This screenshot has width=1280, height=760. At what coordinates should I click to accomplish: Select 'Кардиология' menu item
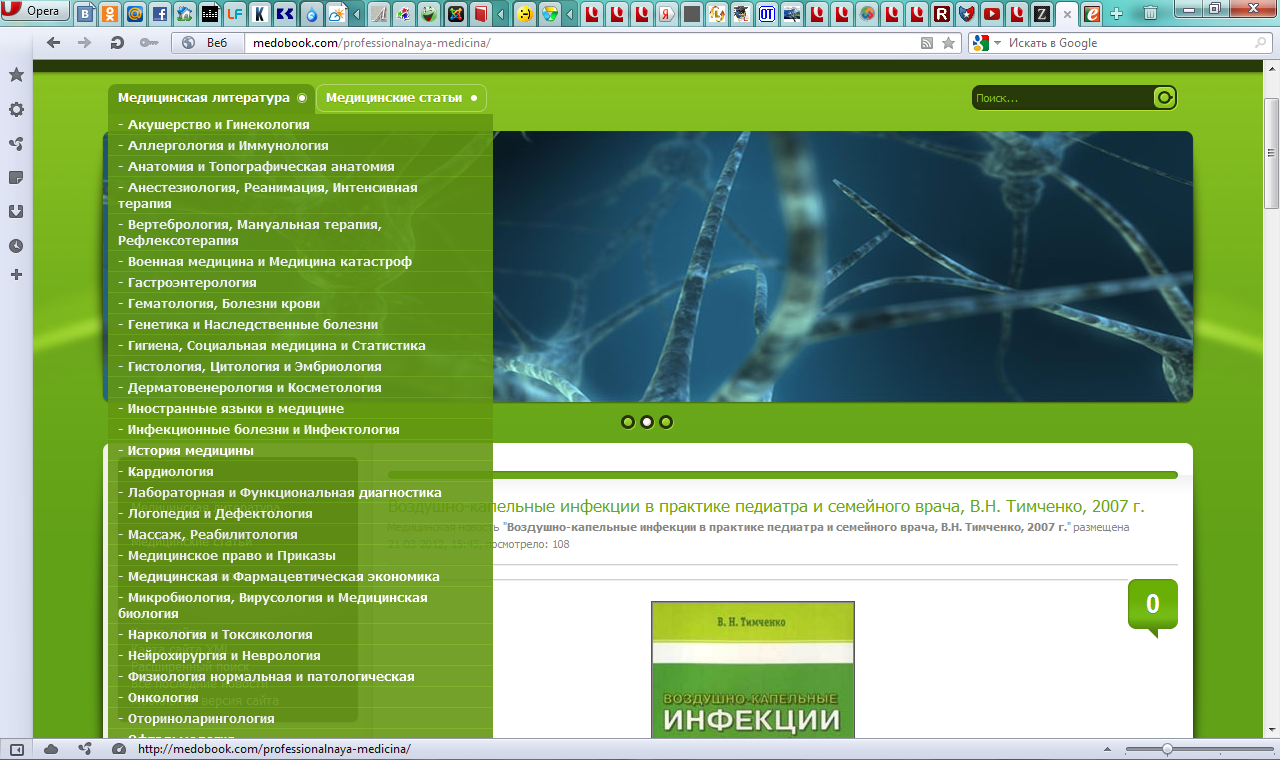(x=300, y=472)
